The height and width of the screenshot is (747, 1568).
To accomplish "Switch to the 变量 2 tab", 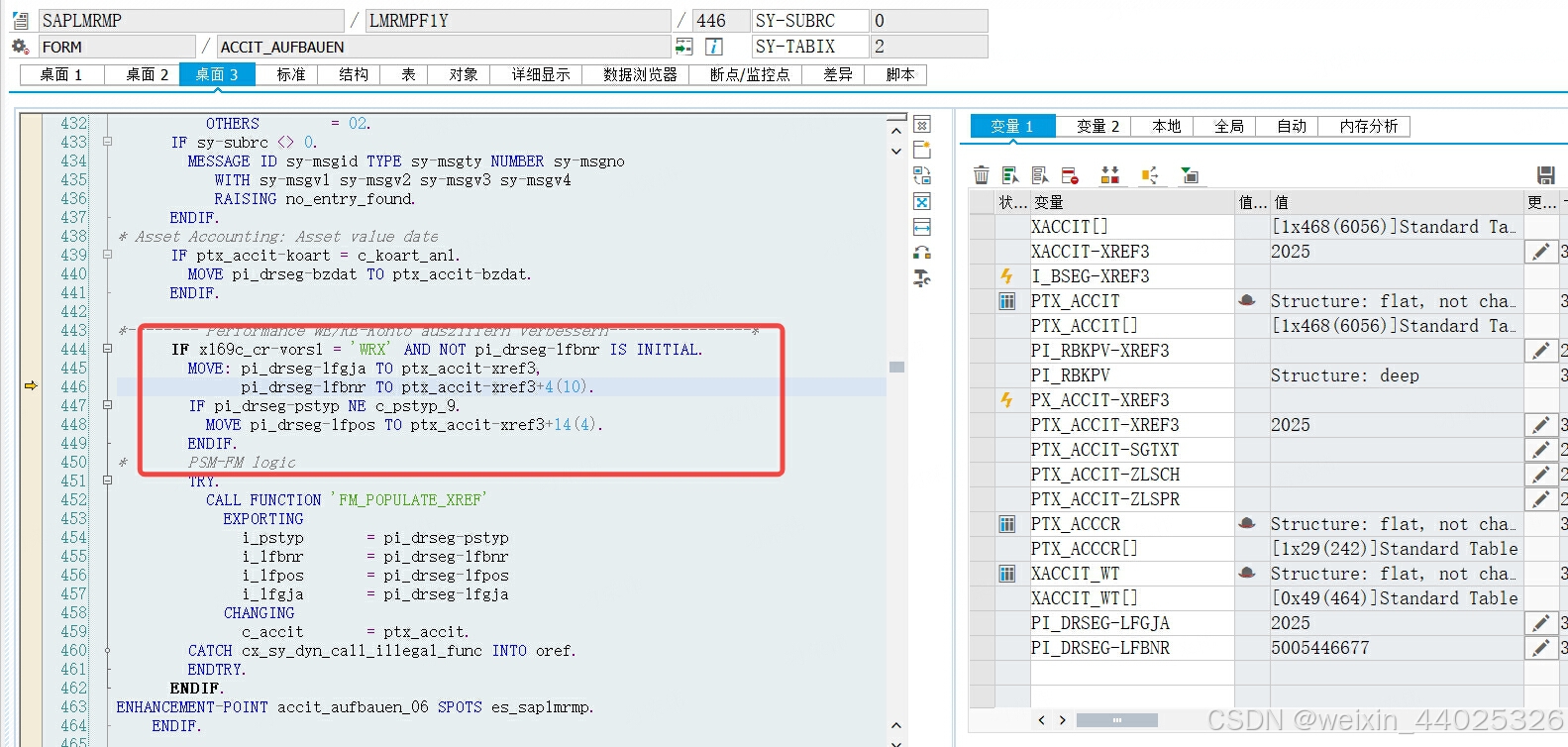I will click(x=1098, y=126).
